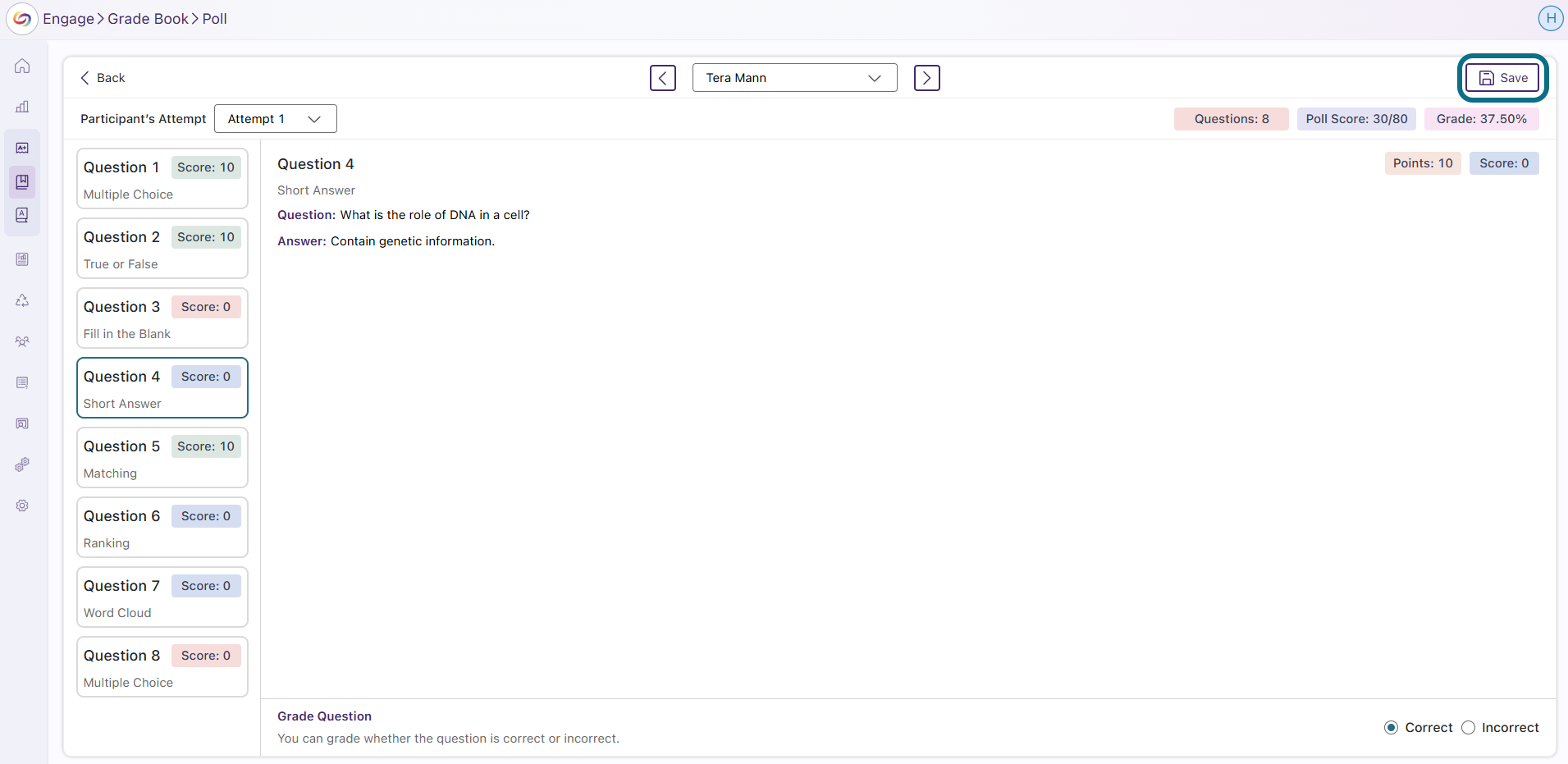Open Grade Book breadcrumb link
Image resolution: width=1568 pixels, height=764 pixels.
148,19
